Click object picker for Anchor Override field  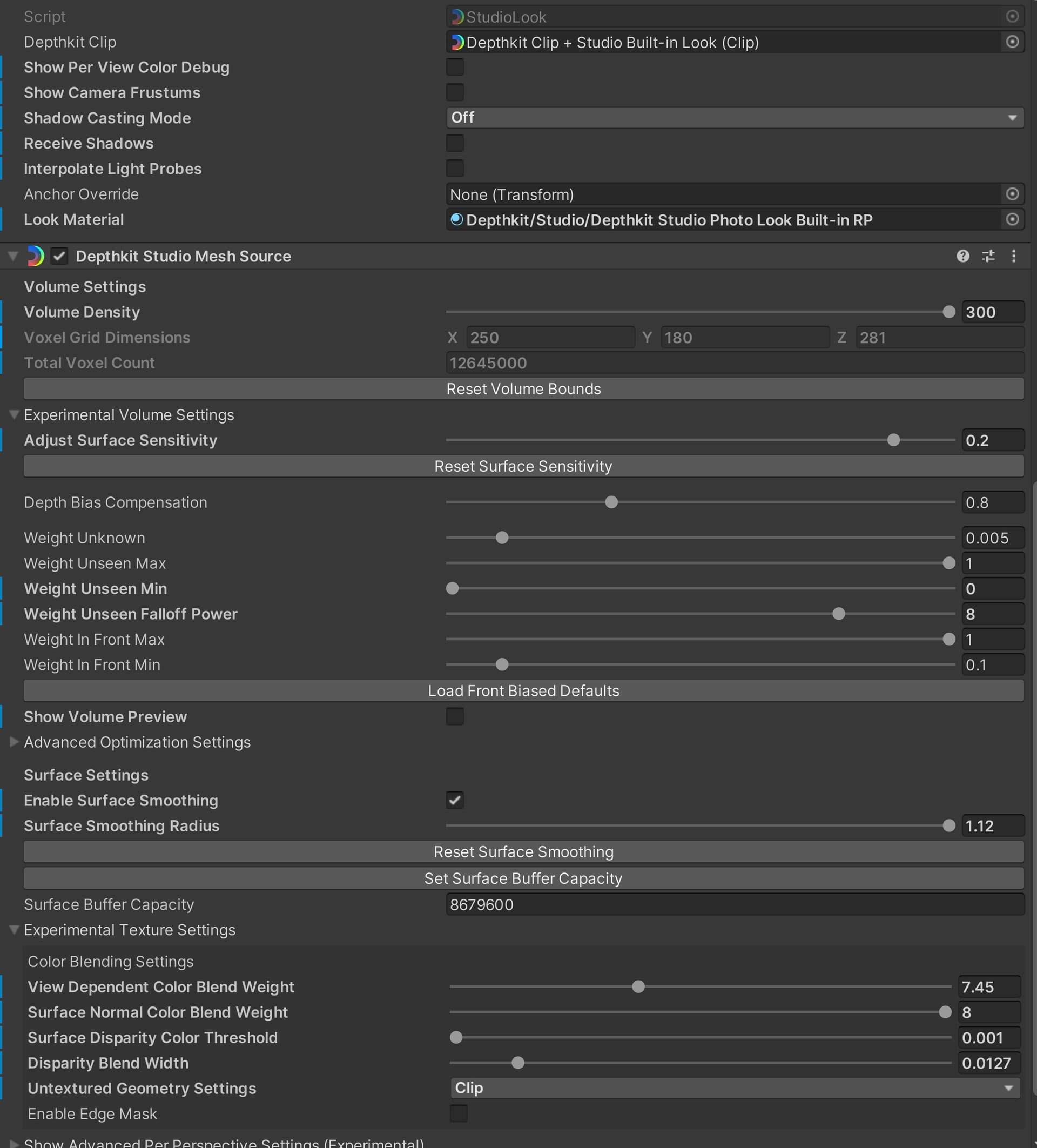[1012, 194]
